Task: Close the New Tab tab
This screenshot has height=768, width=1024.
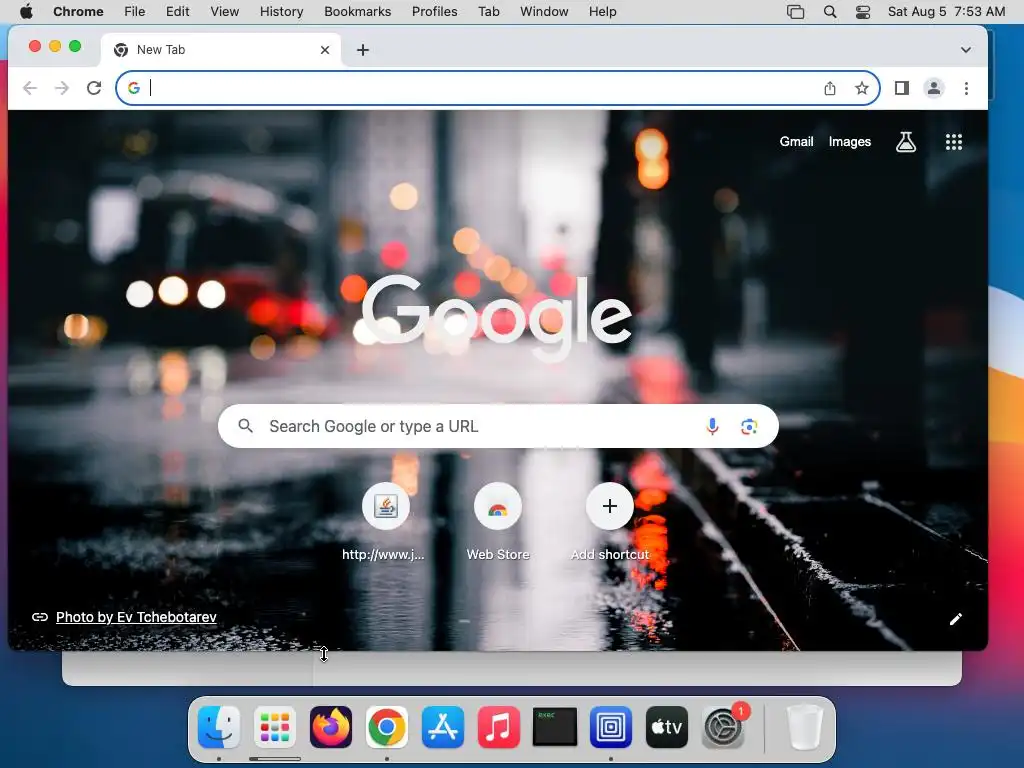Action: click(x=325, y=50)
